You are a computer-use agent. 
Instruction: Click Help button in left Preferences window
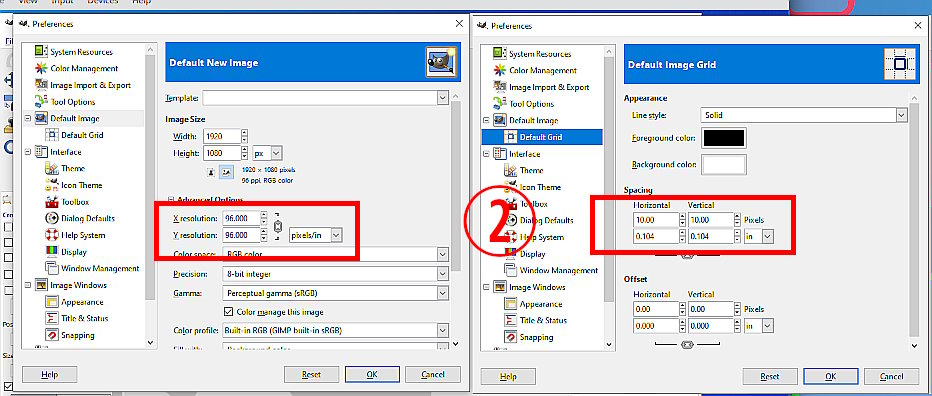[49, 375]
